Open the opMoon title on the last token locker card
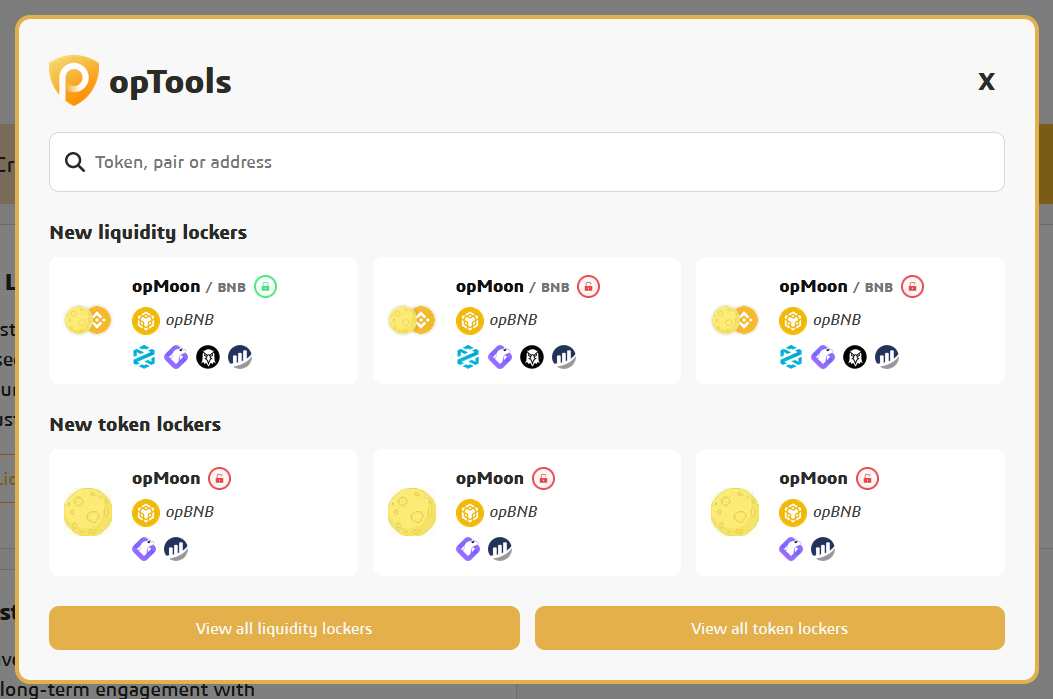Image resolution: width=1053 pixels, height=699 pixels. point(813,479)
